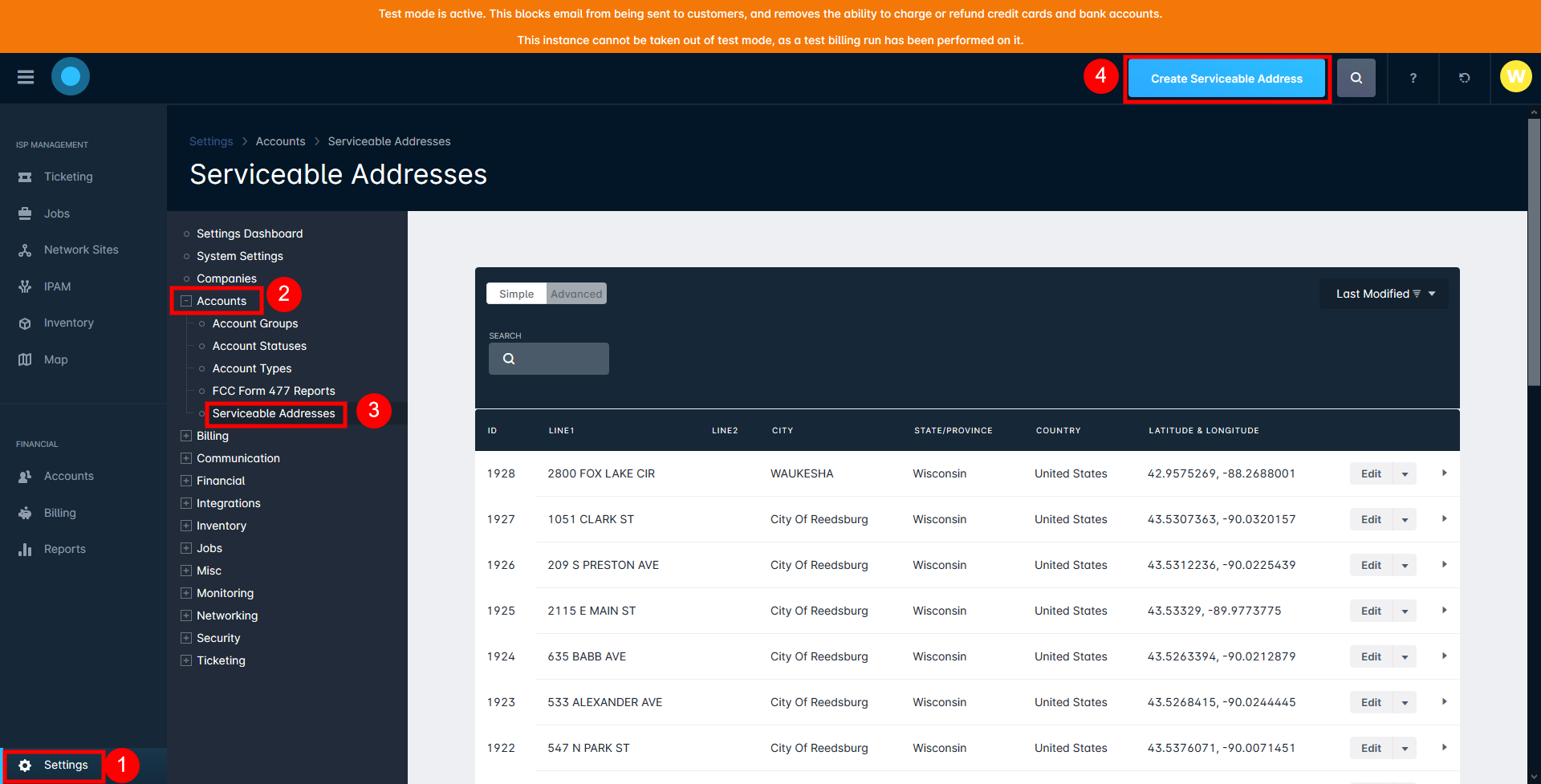Click the help question mark icon

point(1413,78)
